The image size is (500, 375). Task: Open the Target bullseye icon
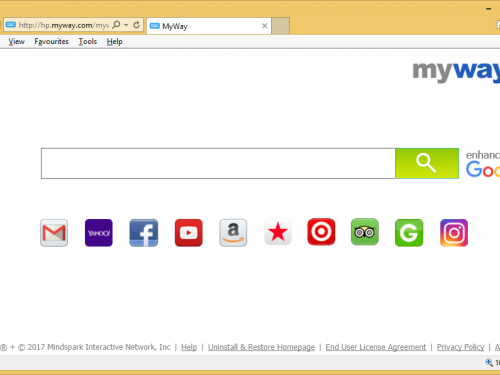pos(321,232)
